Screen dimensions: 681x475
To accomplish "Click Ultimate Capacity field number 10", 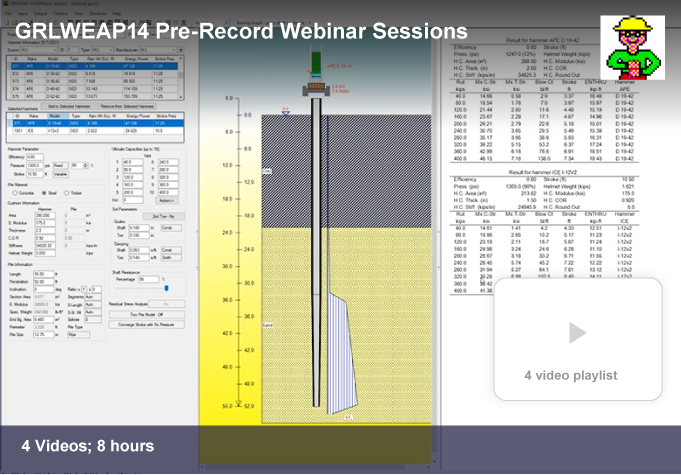I will click(x=168, y=192).
